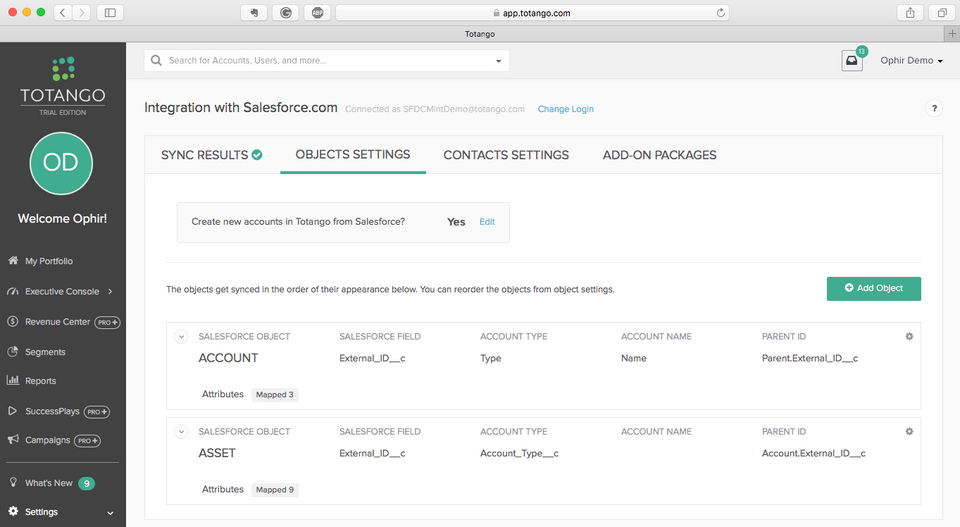Viewport: 960px width, 527px height.
Task: Focus the accounts and users search field
Action: (326, 61)
